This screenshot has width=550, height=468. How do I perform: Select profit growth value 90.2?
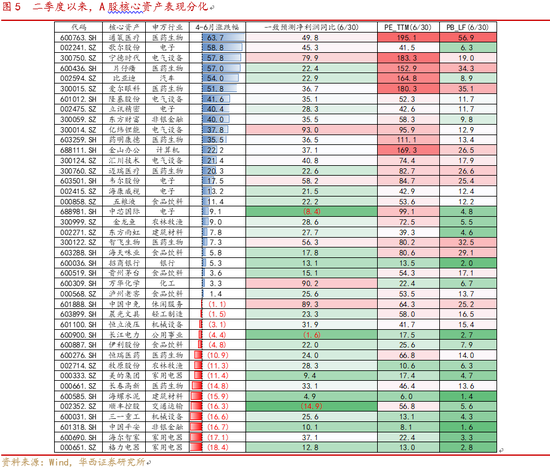tap(311, 283)
